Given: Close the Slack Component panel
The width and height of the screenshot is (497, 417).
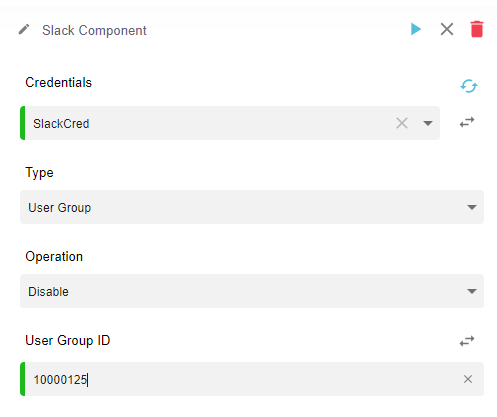Looking at the screenshot, I should point(447,29).
